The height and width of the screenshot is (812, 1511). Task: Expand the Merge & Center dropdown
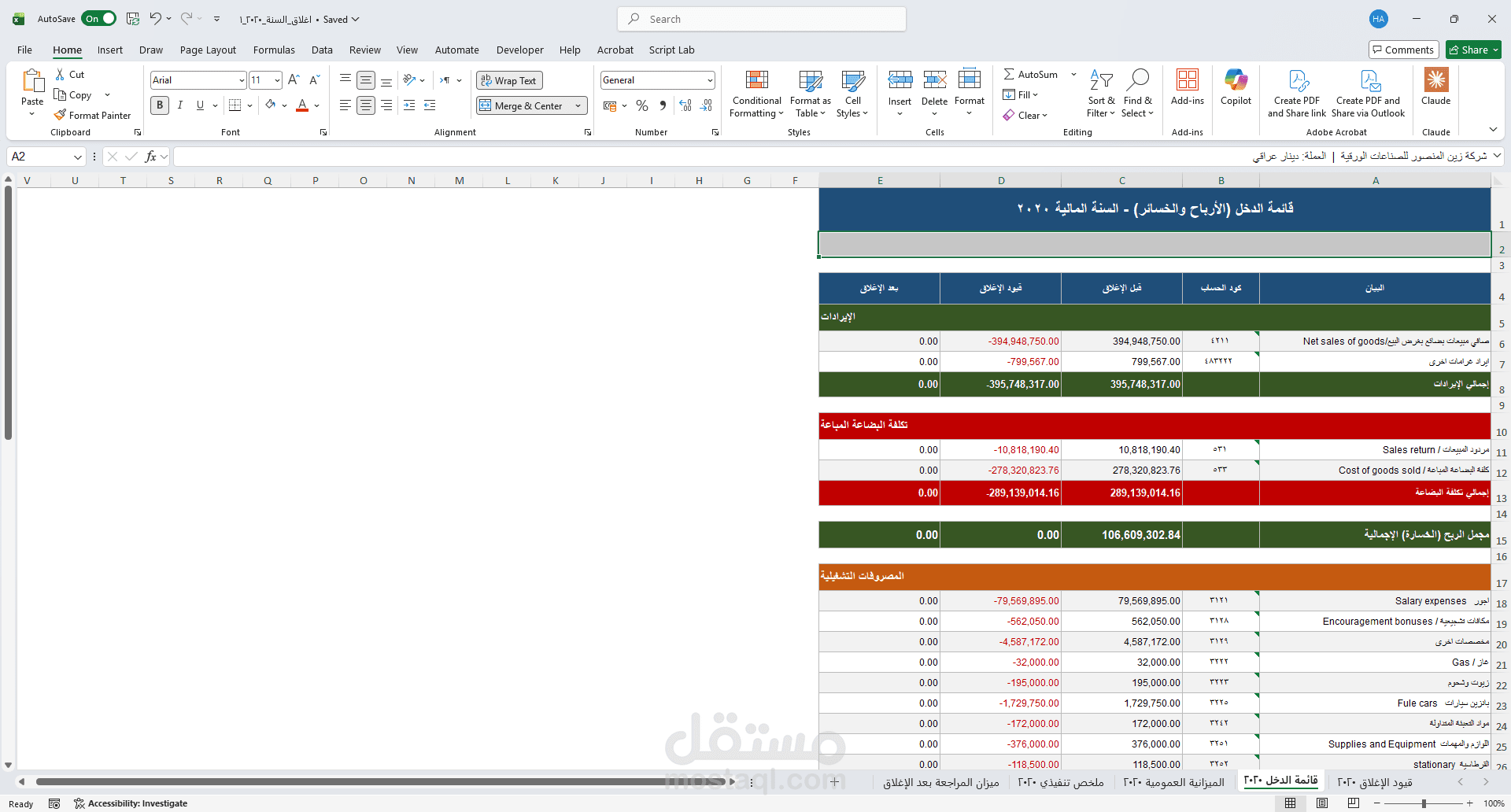coord(578,105)
